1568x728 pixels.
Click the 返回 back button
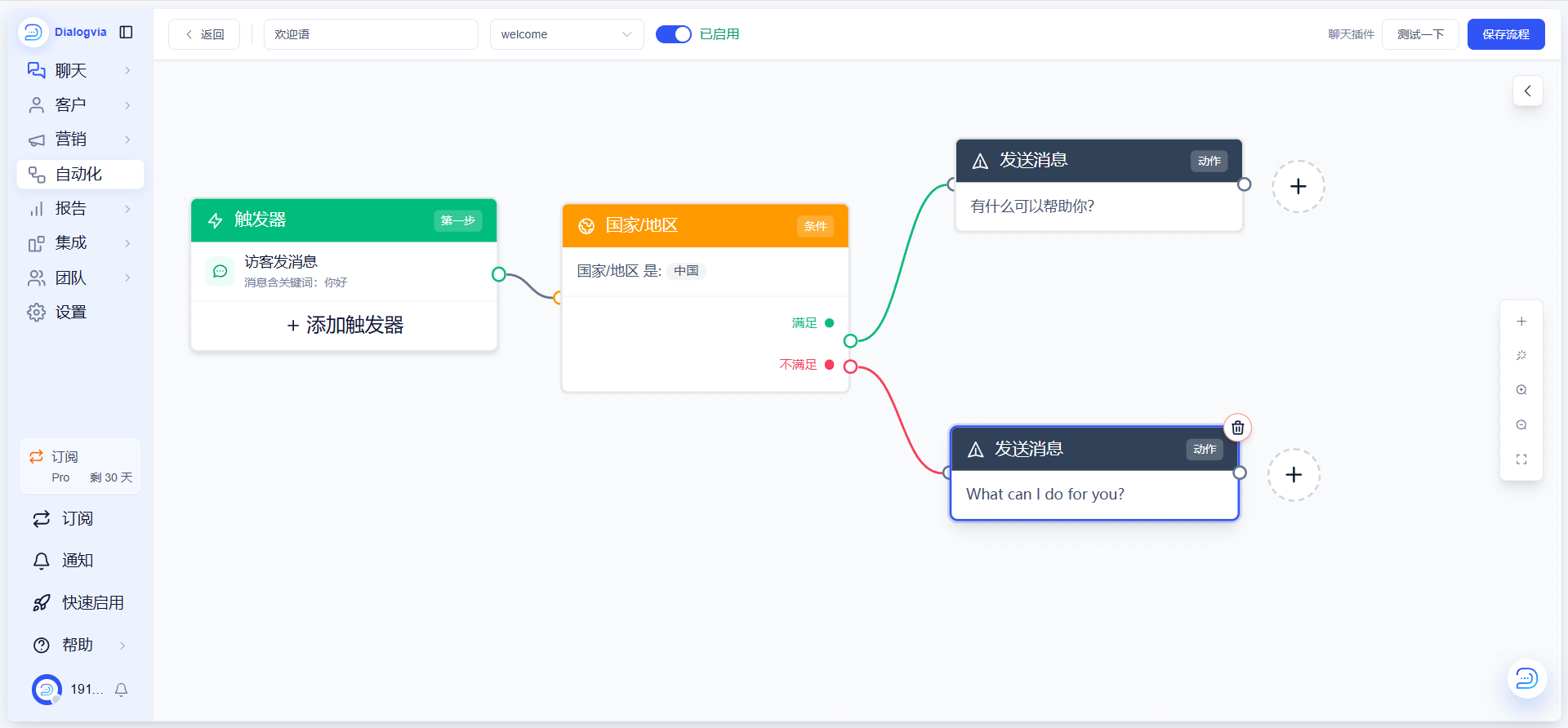tap(204, 34)
